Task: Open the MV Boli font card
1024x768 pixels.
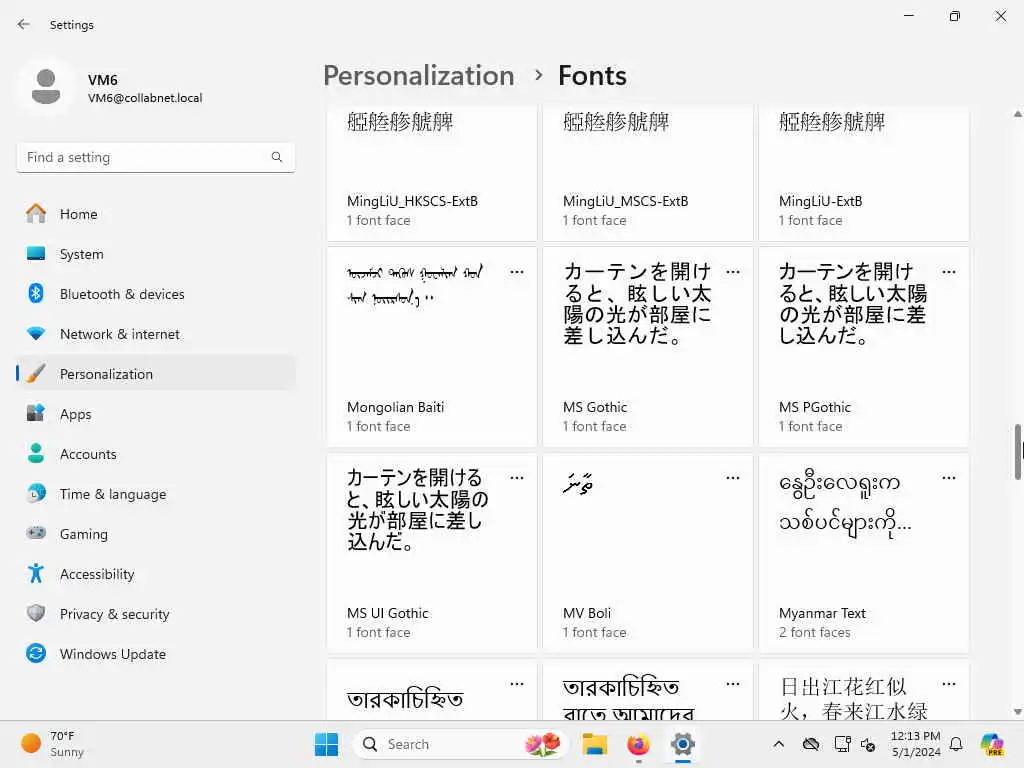Action: (648, 552)
